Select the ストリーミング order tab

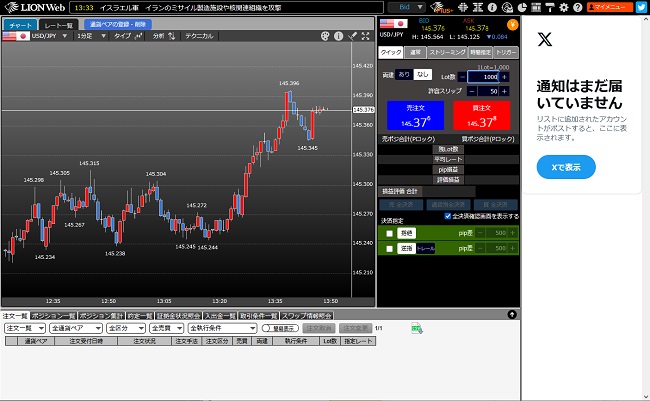pyautogui.click(x=447, y=52)
